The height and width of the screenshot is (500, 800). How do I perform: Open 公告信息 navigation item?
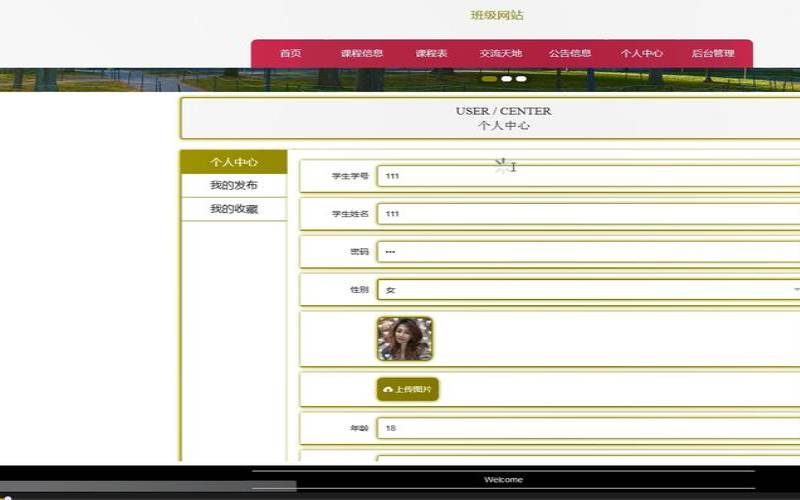570,53
